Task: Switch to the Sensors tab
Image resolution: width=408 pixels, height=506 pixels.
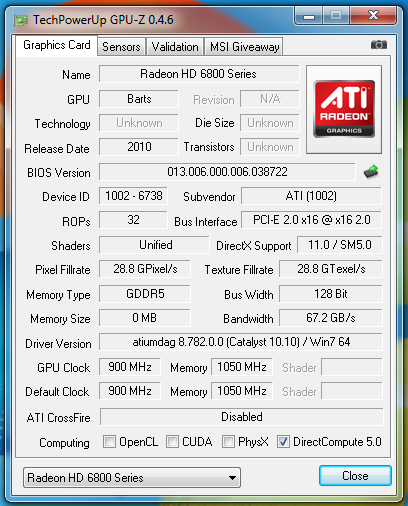Action: pos(121,47)
